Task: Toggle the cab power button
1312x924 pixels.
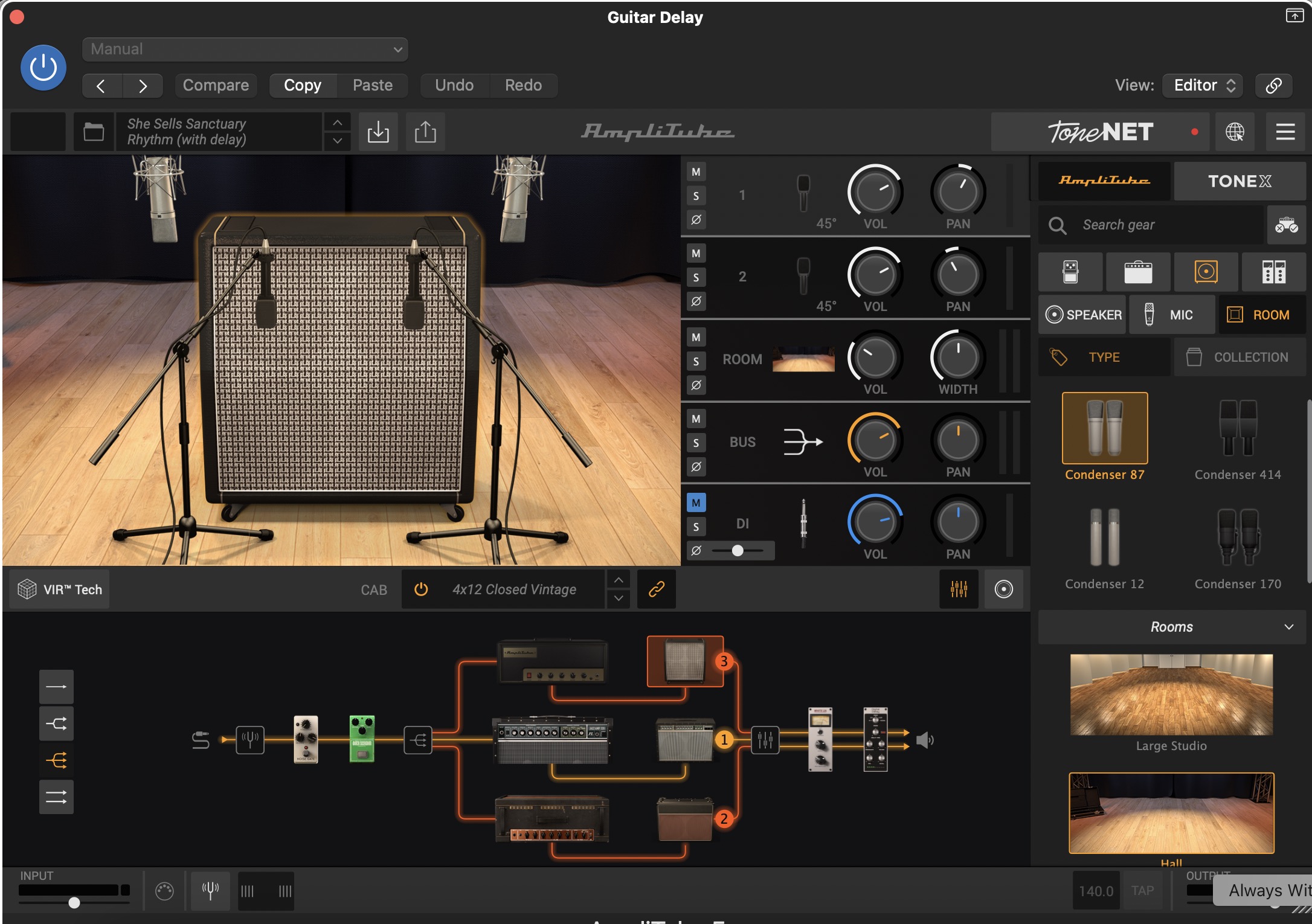Action: coord(421,589)
